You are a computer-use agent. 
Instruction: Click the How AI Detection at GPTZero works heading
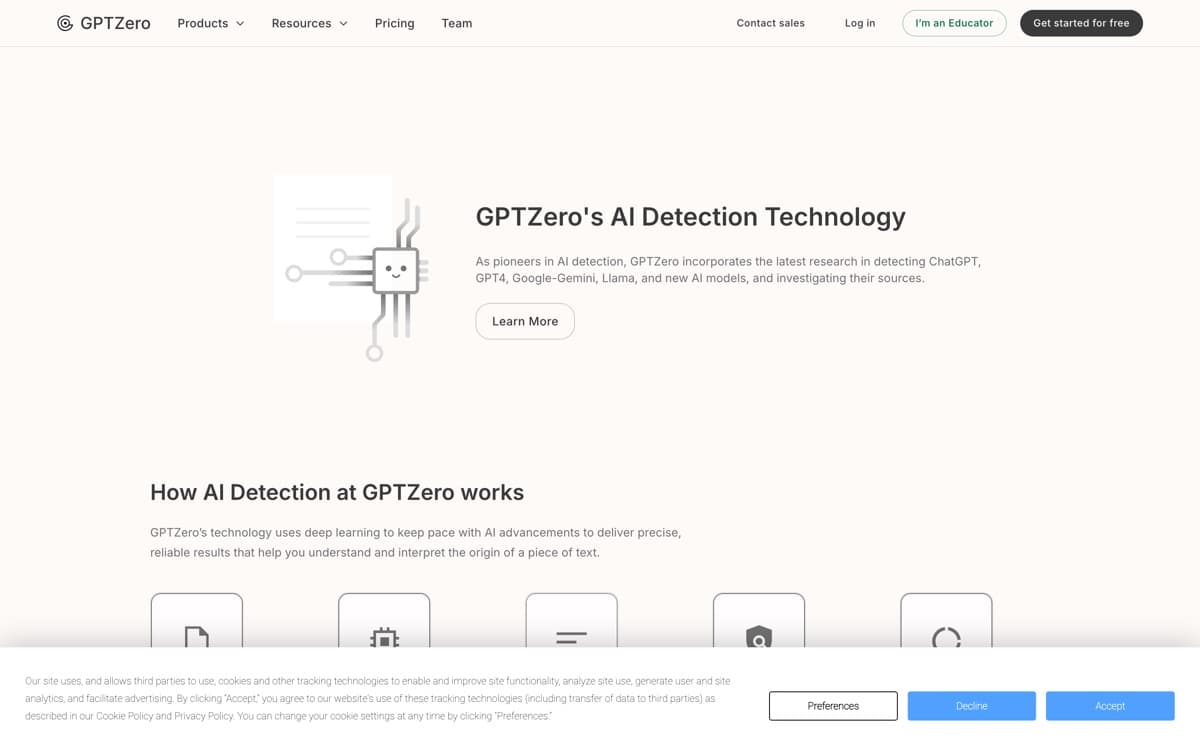337,492
